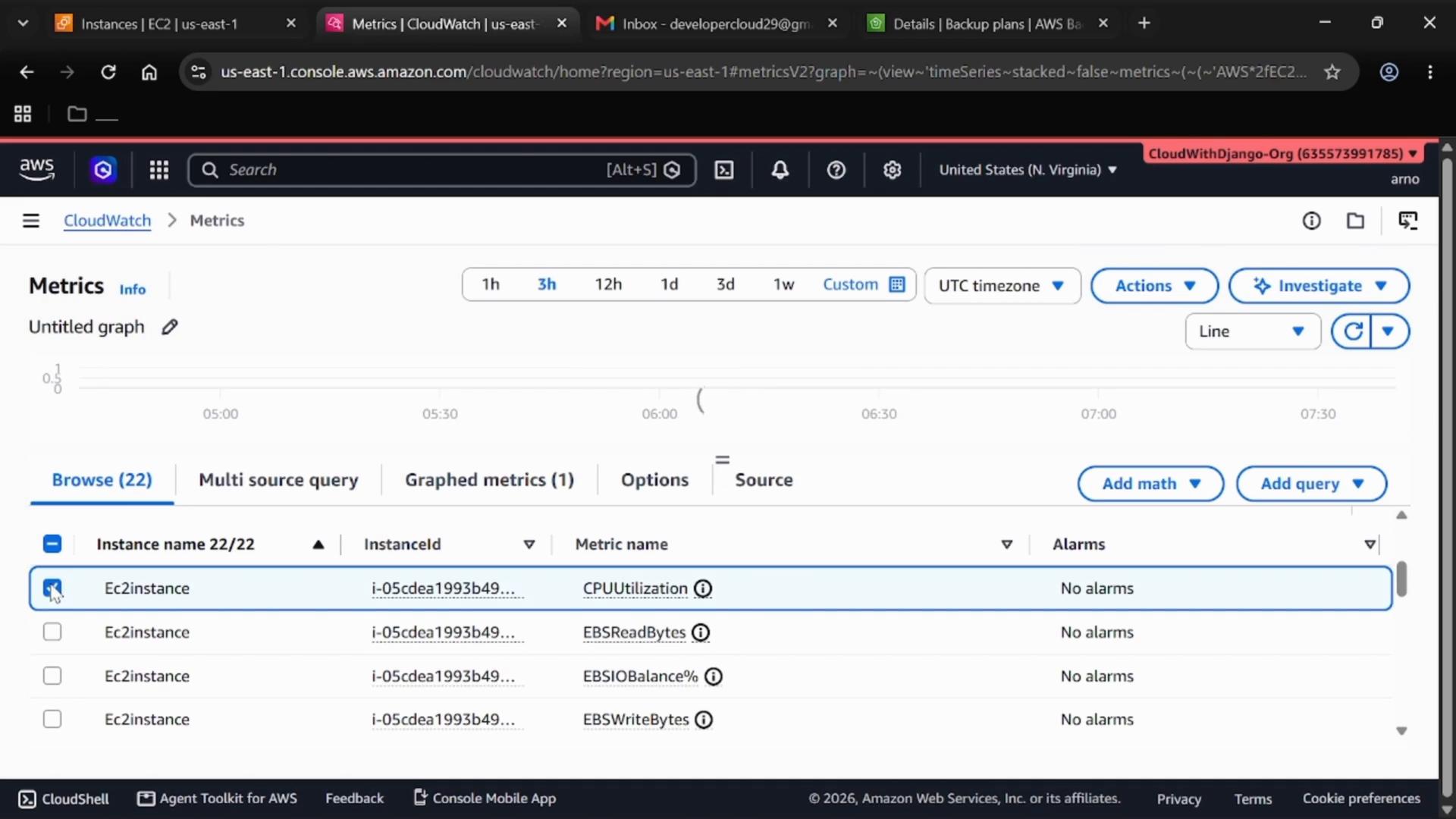Open the browser apps grid in bookmarks bar
This screenshot has width=1456, height=819.
(x=23, y=114)
